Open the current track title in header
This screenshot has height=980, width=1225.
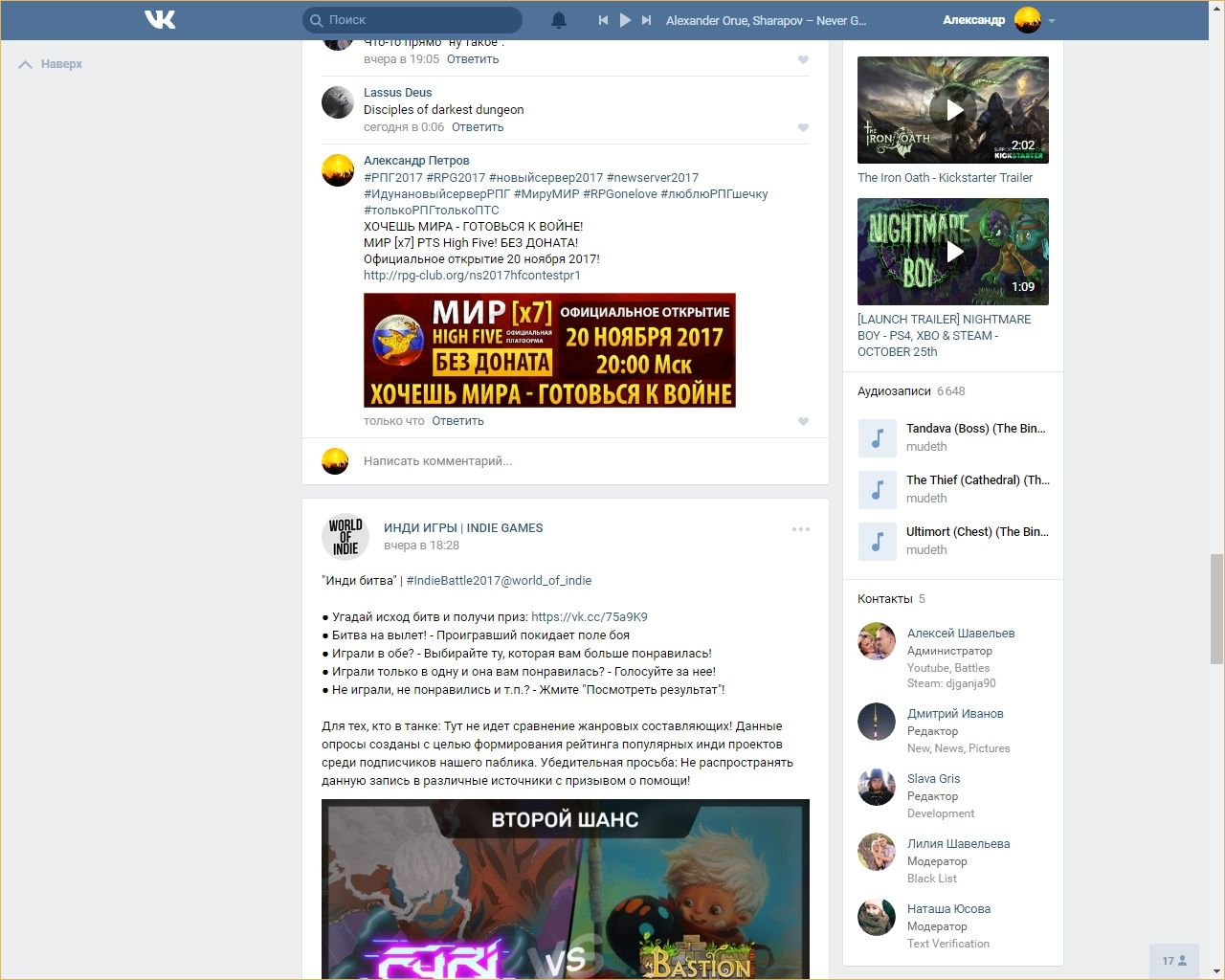coord(766,20)
